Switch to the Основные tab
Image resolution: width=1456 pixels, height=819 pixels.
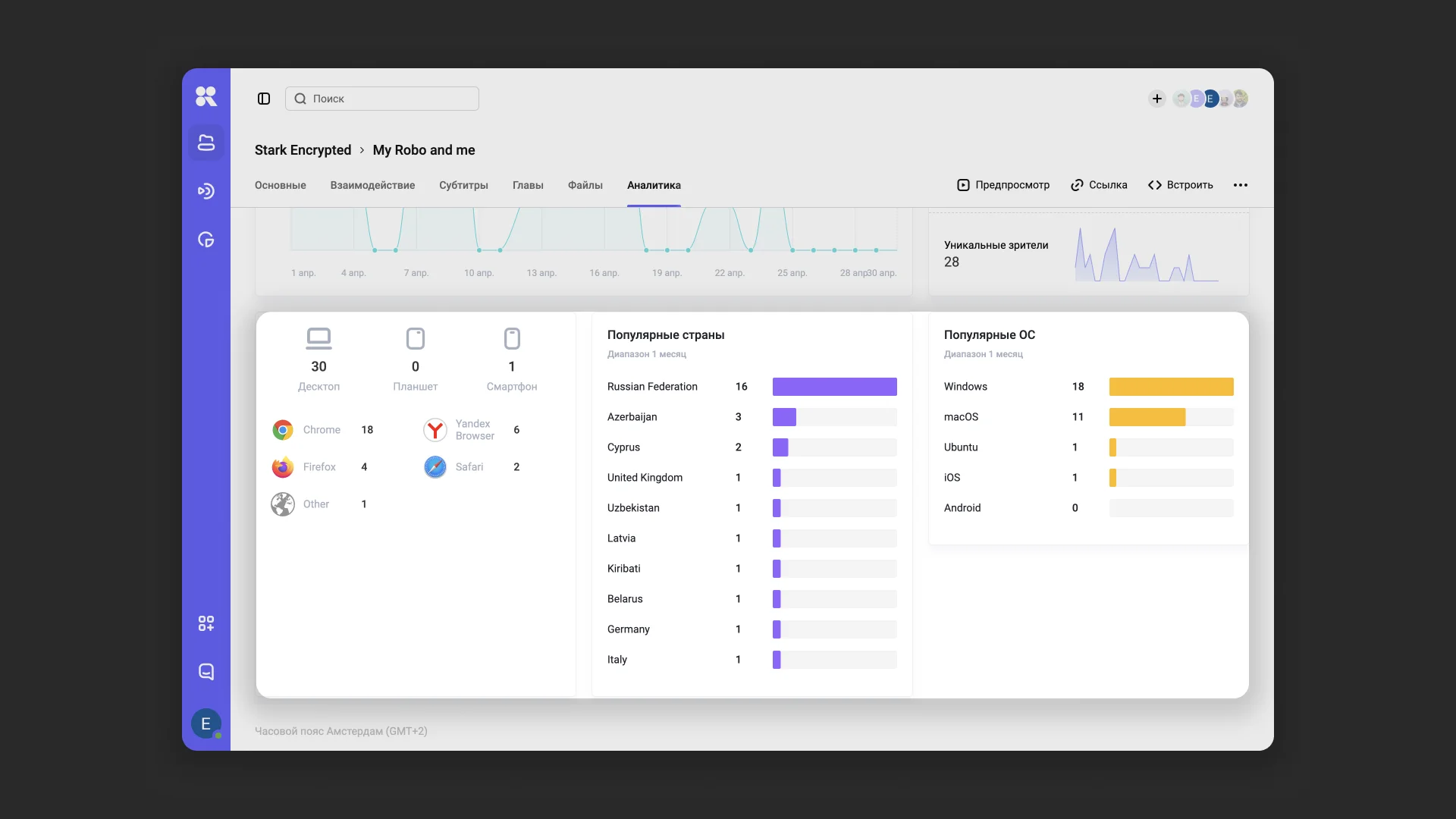(x=281, y=185)
